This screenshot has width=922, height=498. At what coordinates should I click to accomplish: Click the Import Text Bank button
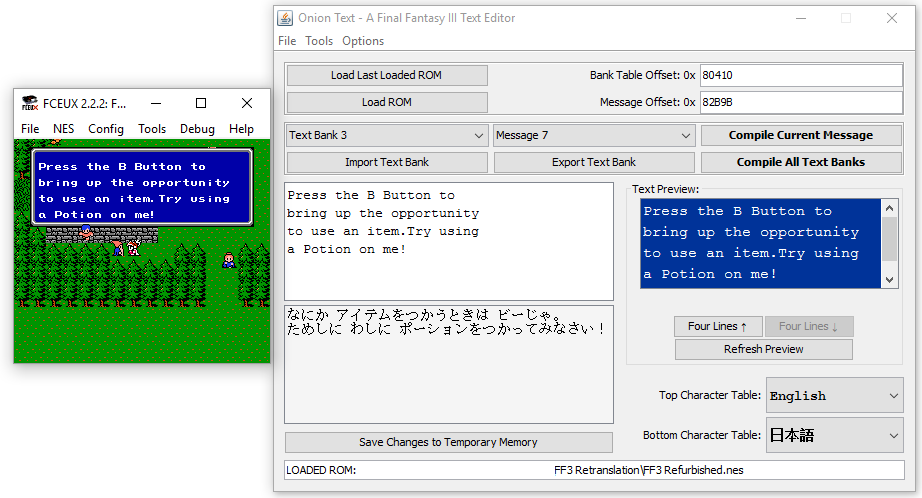[x=386, y=162]
